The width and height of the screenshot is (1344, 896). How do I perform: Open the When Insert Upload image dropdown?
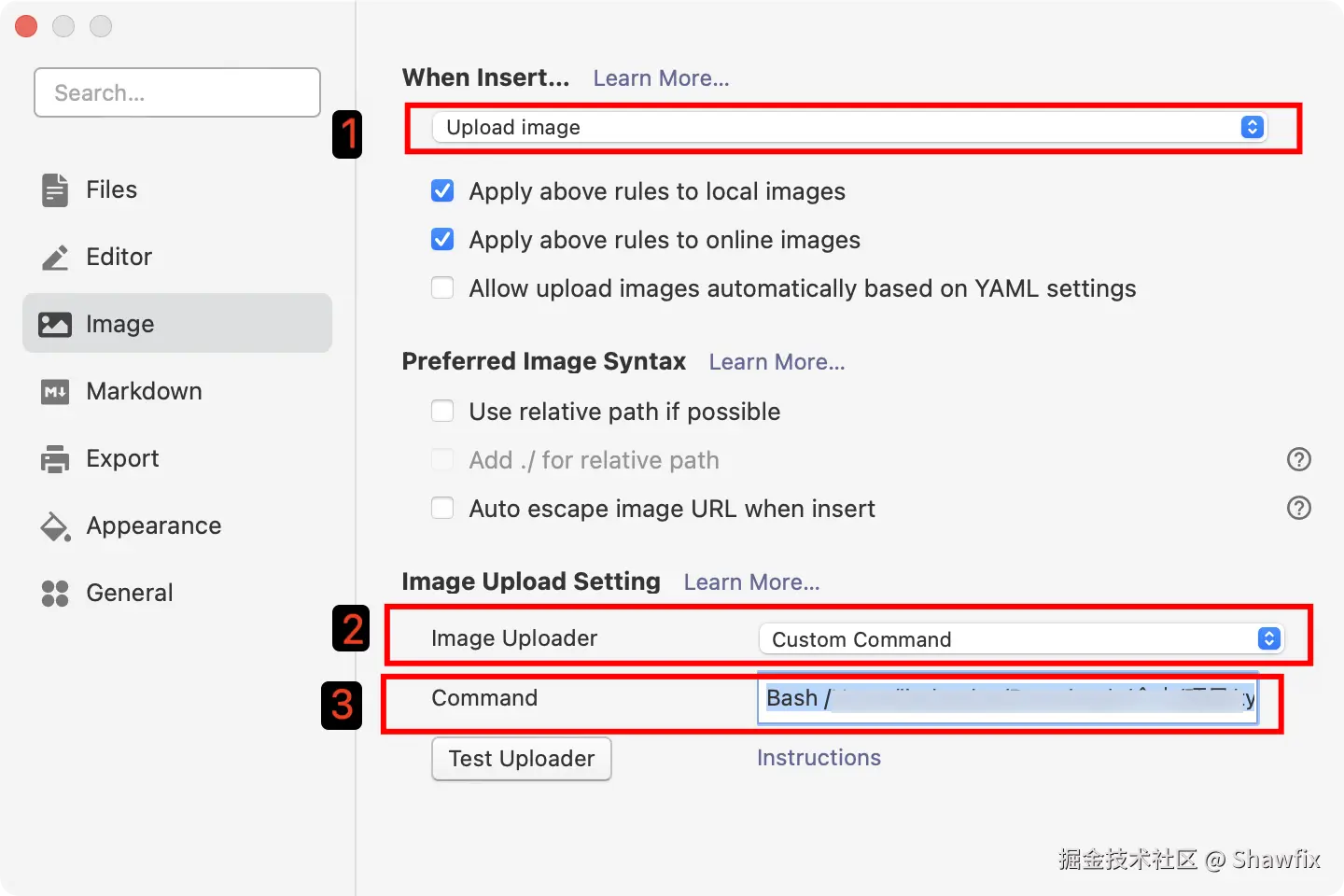(848, 128)
